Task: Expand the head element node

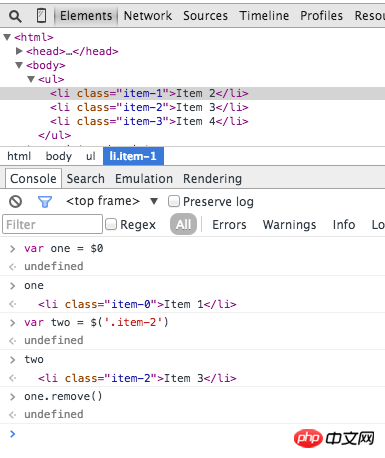Action: (19, 51)
